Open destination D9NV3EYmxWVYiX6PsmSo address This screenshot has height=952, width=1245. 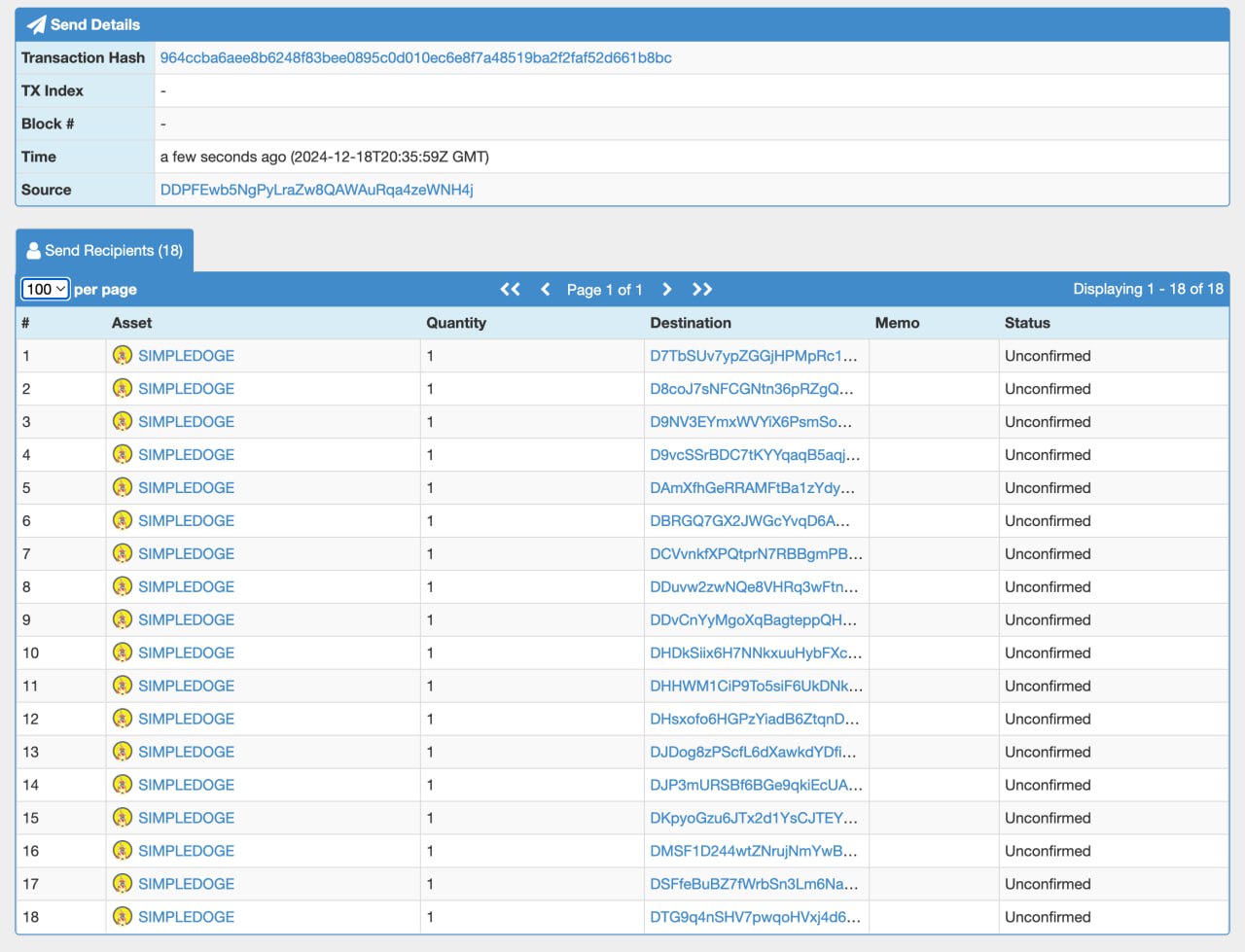tap(751, 422)
